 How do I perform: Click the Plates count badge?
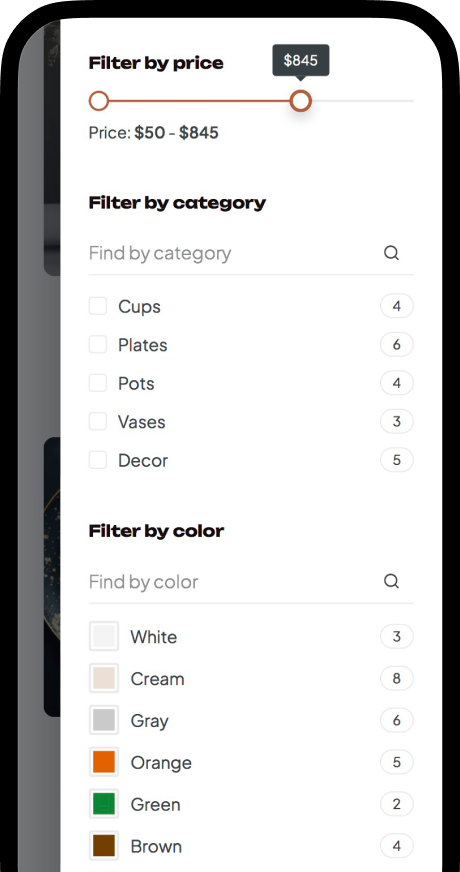coord(397,344)
